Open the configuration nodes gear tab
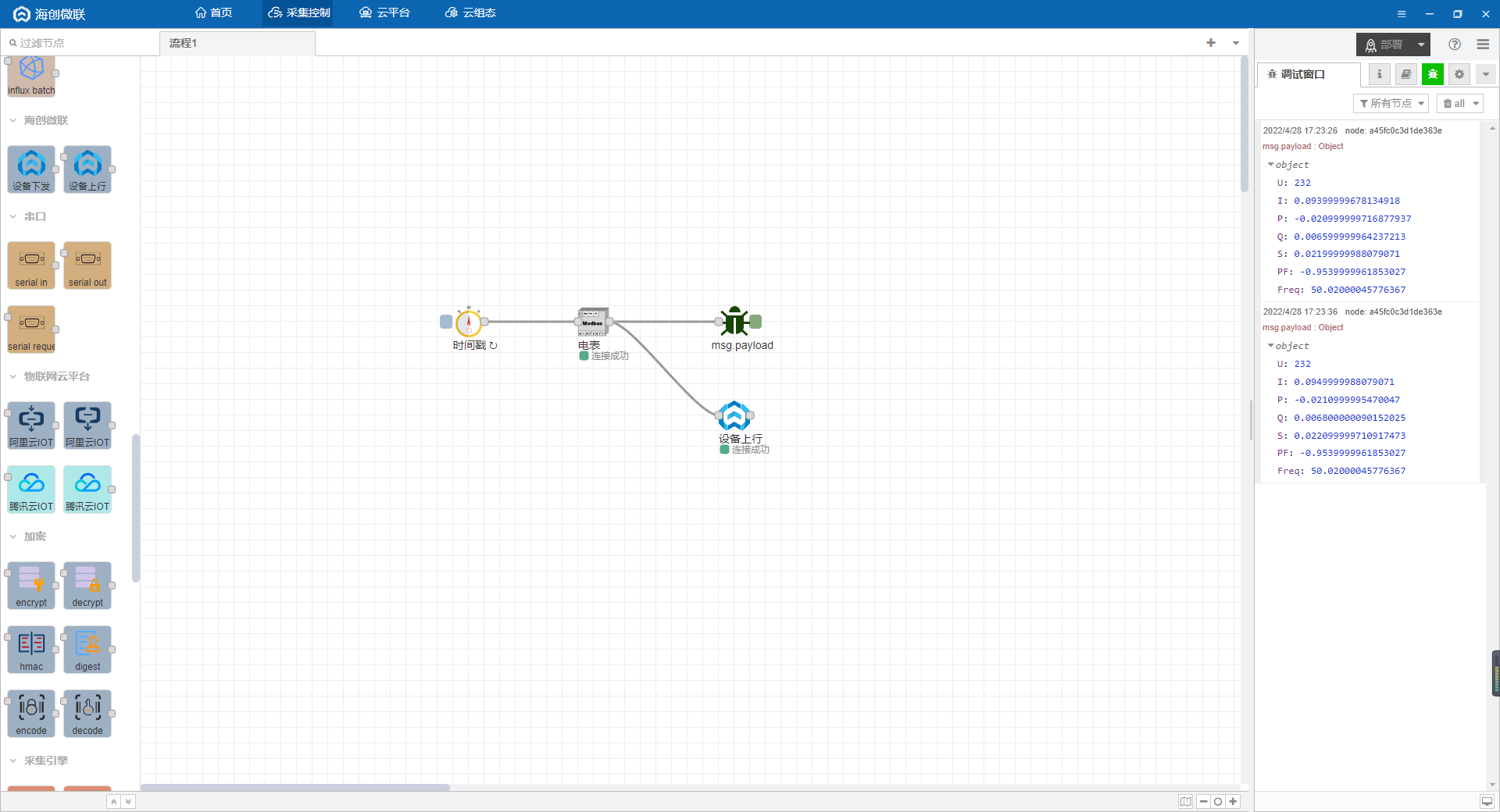The width and height of the screenshot is (1500, 812). pyautogui.click(x=1459, y=74)
